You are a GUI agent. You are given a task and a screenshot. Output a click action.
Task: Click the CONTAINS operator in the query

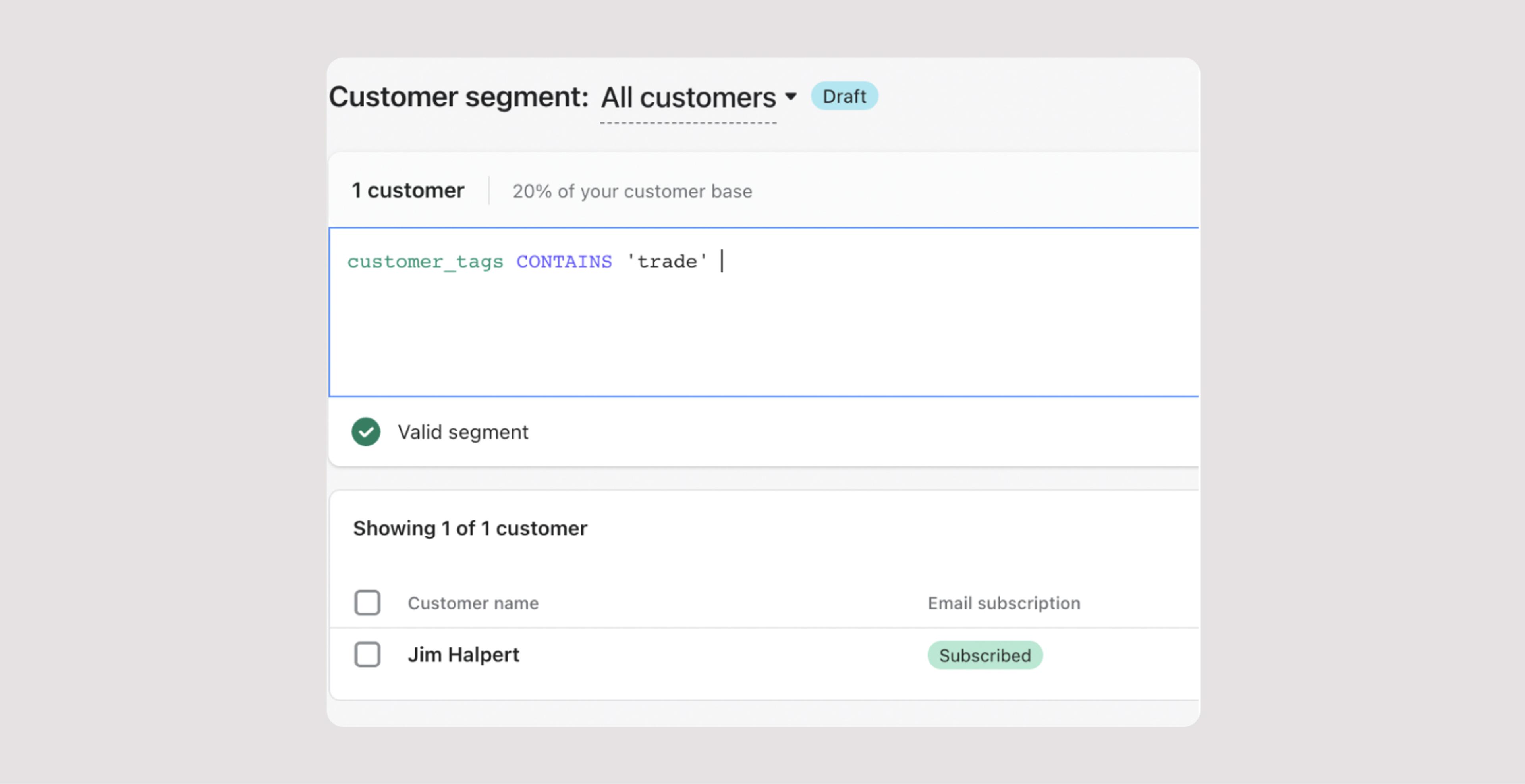(564, 262)
